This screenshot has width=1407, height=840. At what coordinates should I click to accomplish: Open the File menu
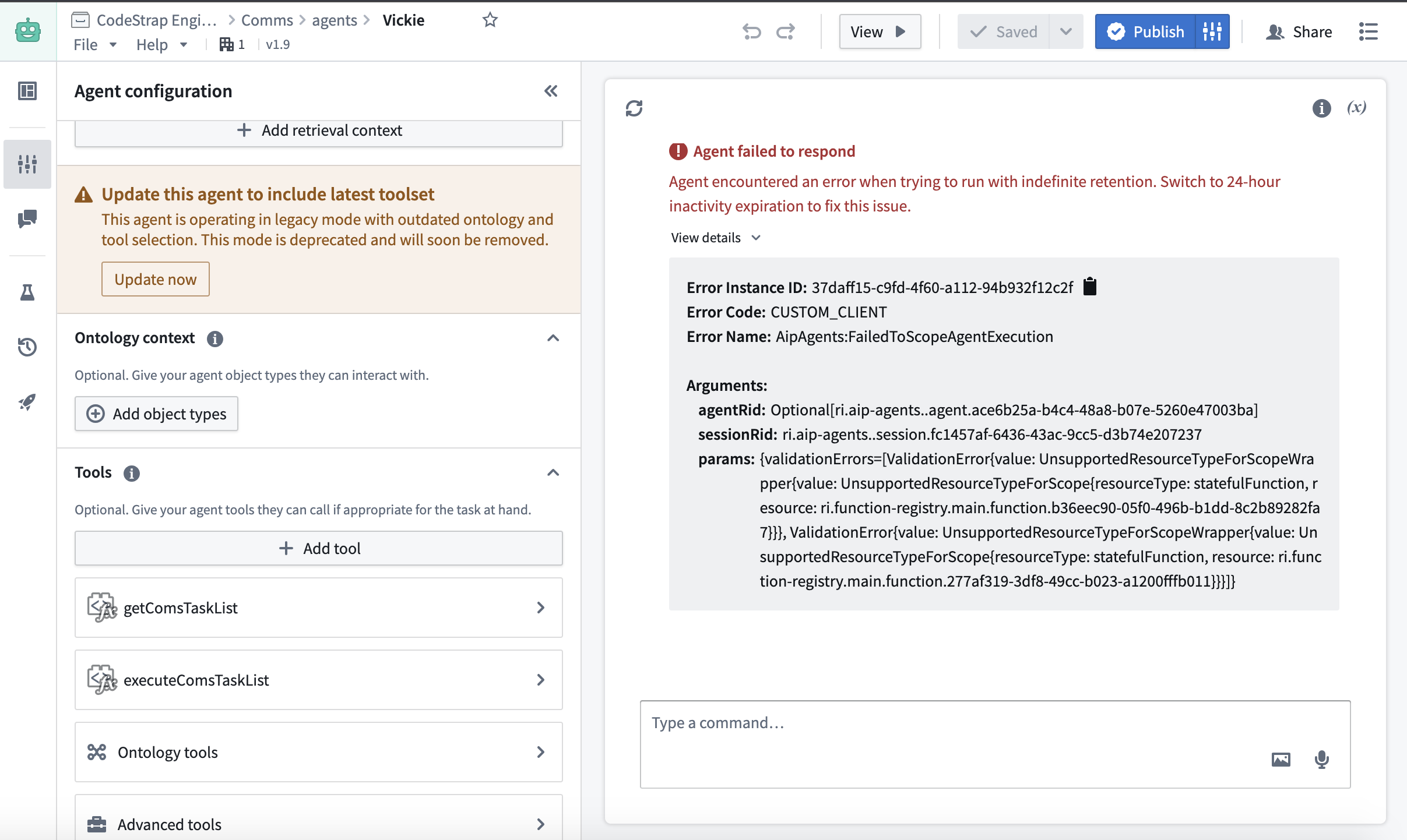95,45
